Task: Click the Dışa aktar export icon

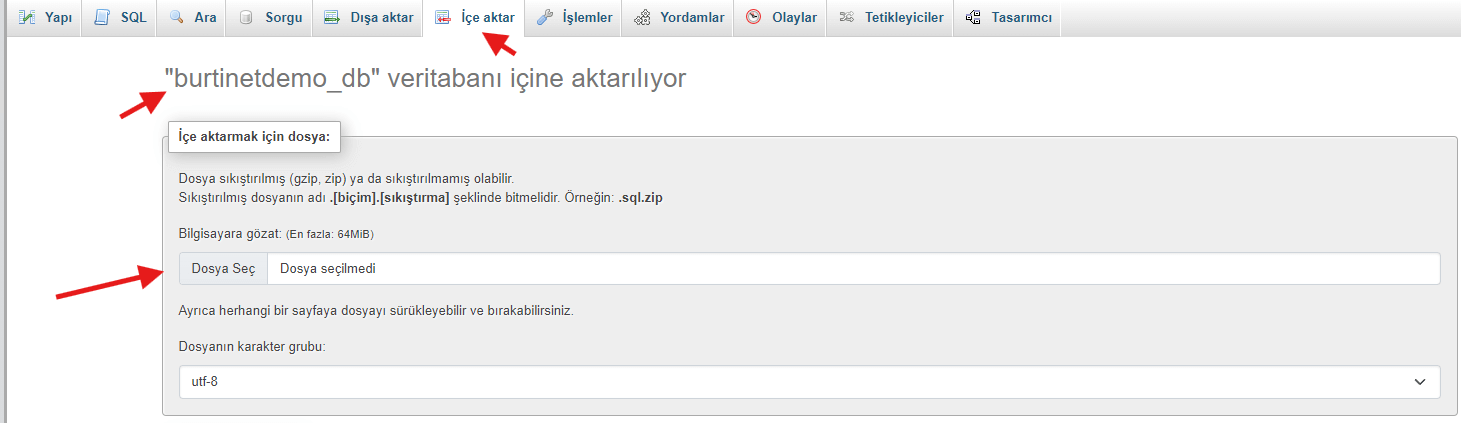Action: click(333, 17)
